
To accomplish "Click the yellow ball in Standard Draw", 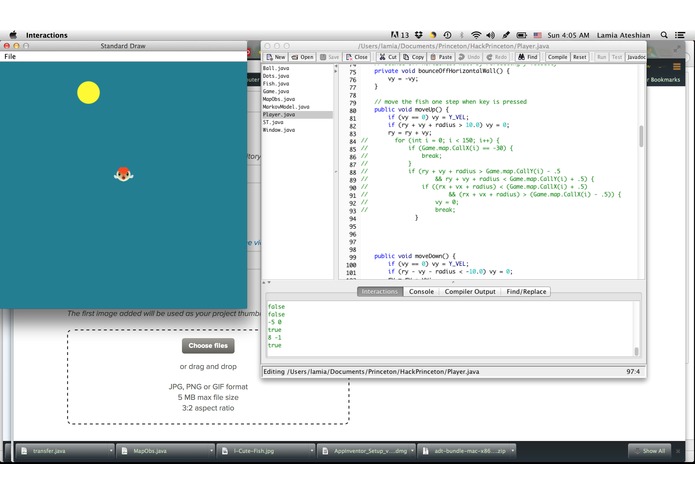I will tap(88, 93).
